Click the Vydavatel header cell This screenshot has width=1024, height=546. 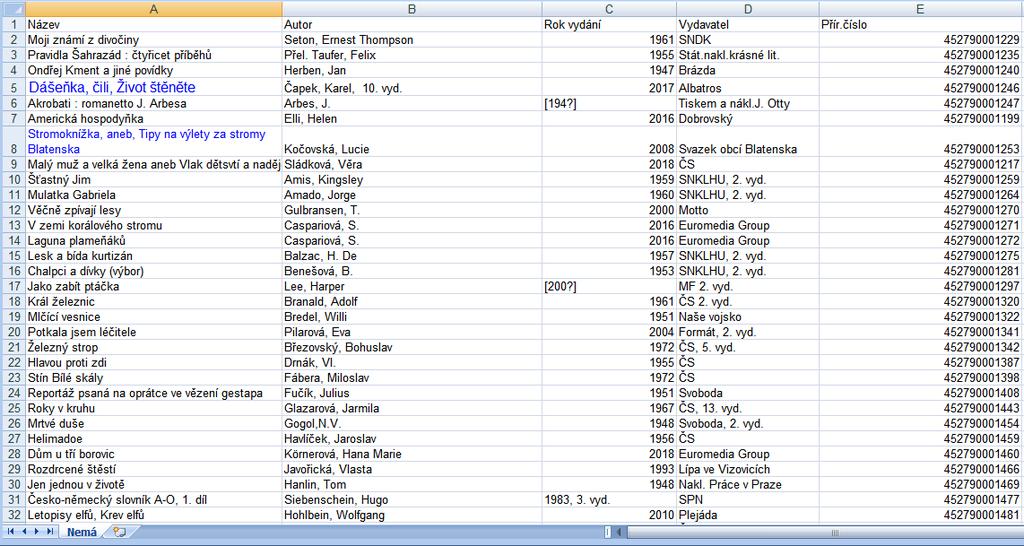[x=748, y=24]
